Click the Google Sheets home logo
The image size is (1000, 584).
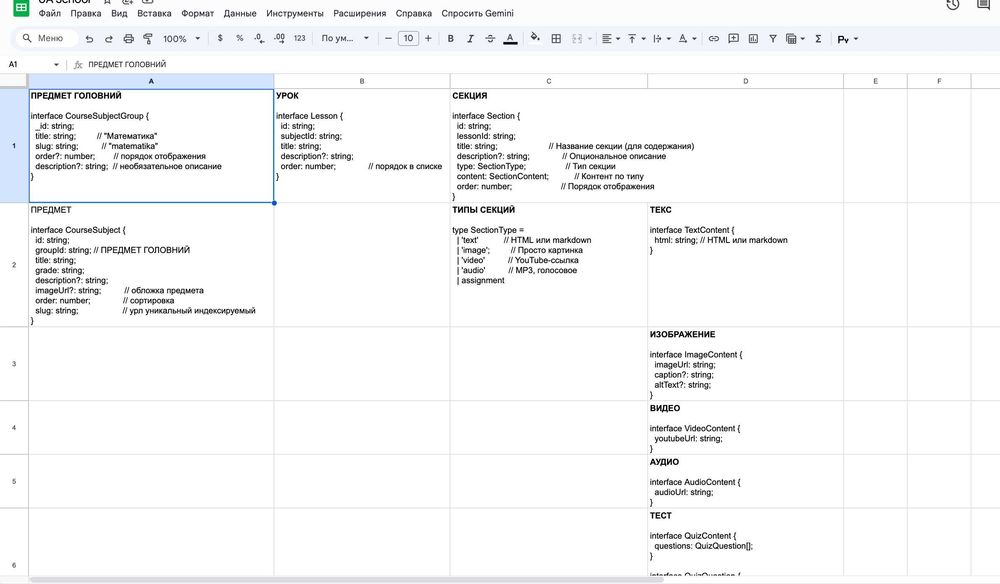(x=21, y=8)
